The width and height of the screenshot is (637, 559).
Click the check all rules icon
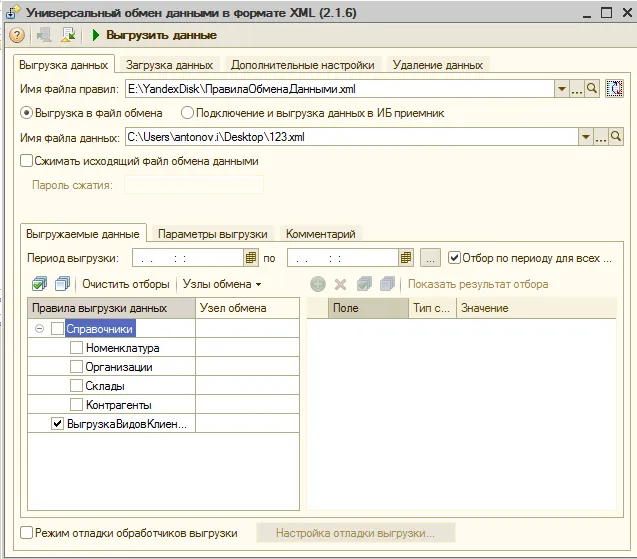coord(39,284)
